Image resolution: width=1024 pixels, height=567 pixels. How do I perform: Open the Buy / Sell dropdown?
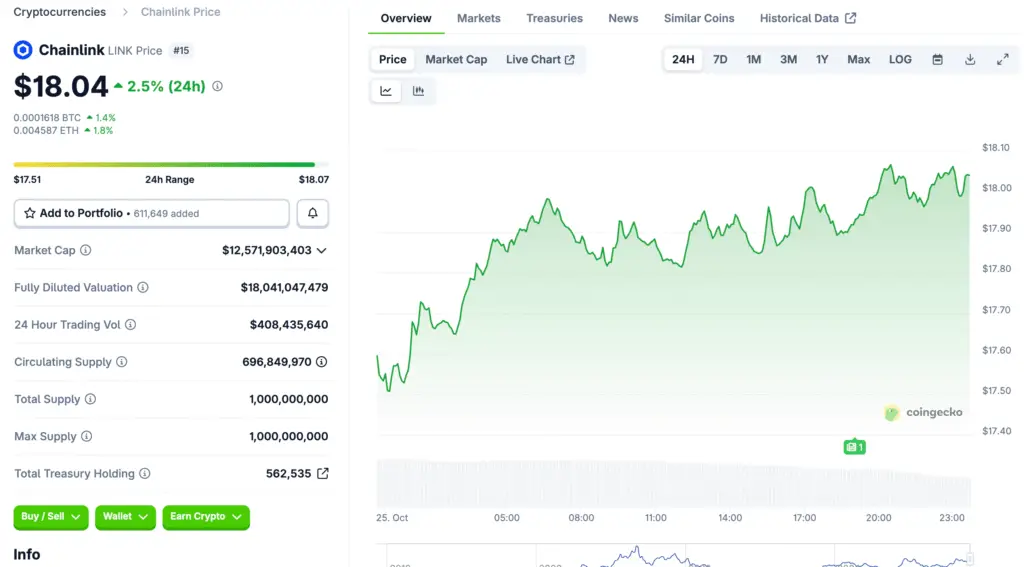[x=51, y=517]
